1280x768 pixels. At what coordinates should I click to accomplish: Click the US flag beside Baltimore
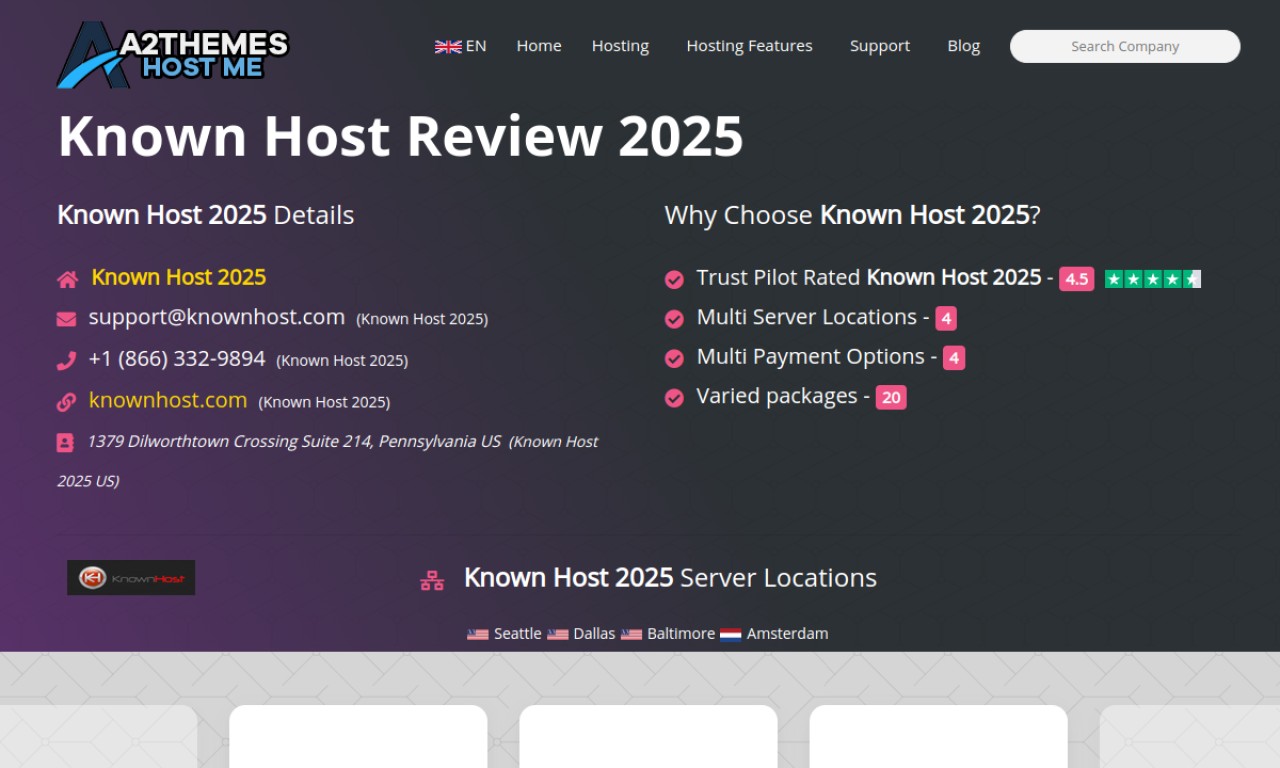point(631,634)
